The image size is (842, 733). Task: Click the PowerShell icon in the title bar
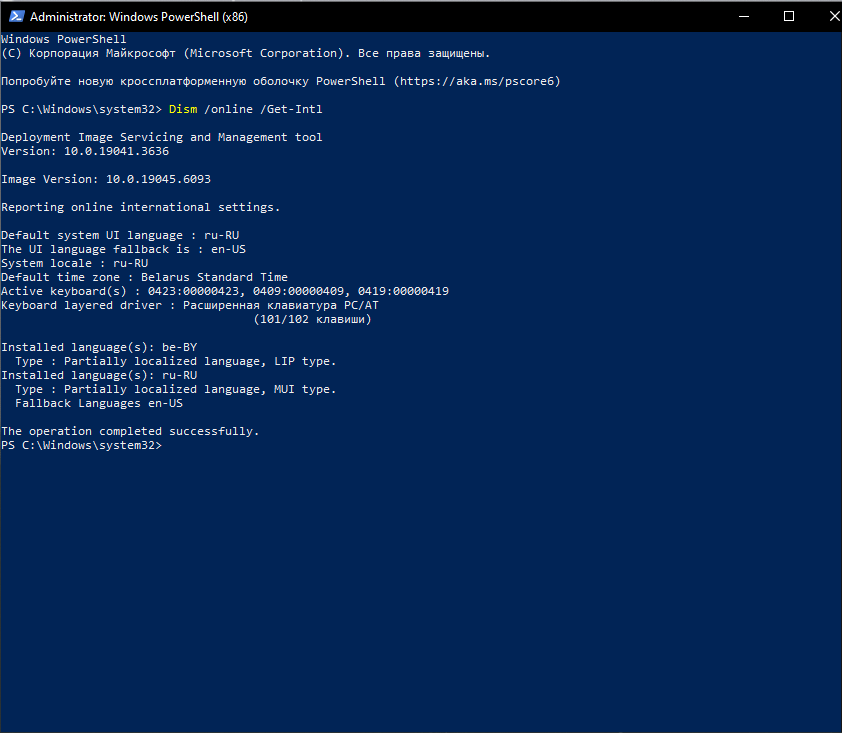pyautogui.click(x=17, y=16)
